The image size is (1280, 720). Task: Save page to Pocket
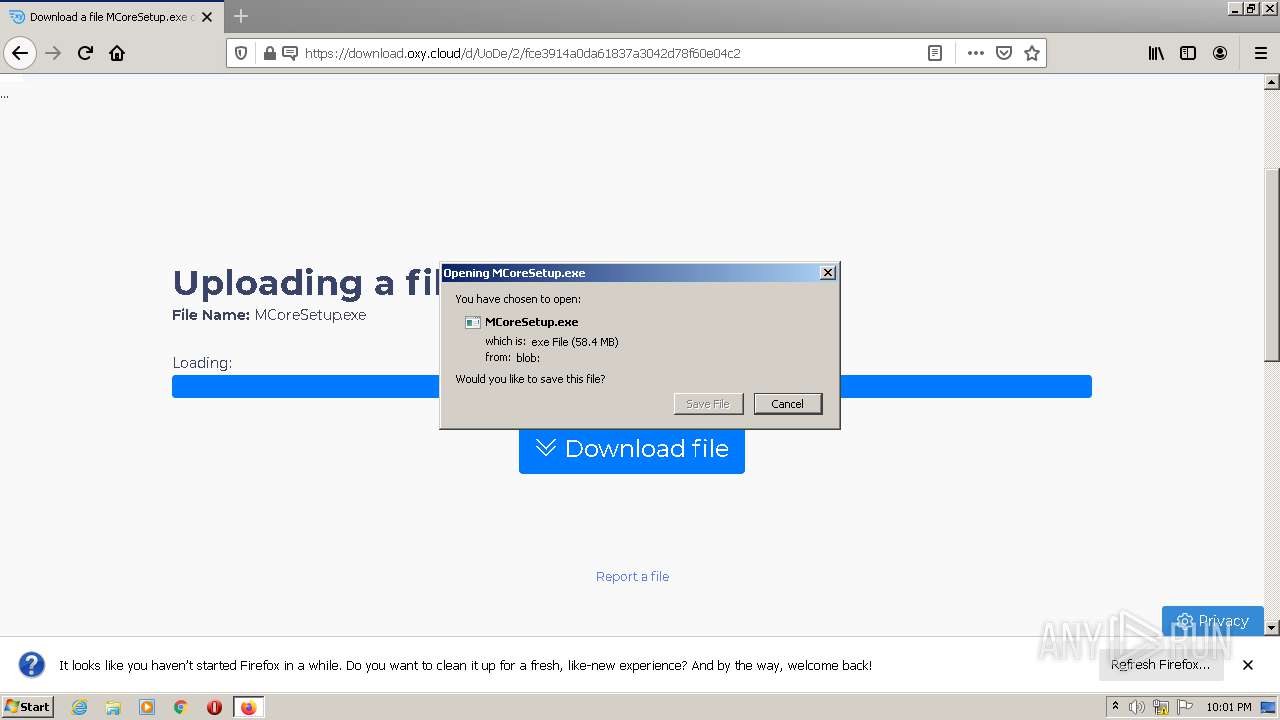coord(1004,53)
